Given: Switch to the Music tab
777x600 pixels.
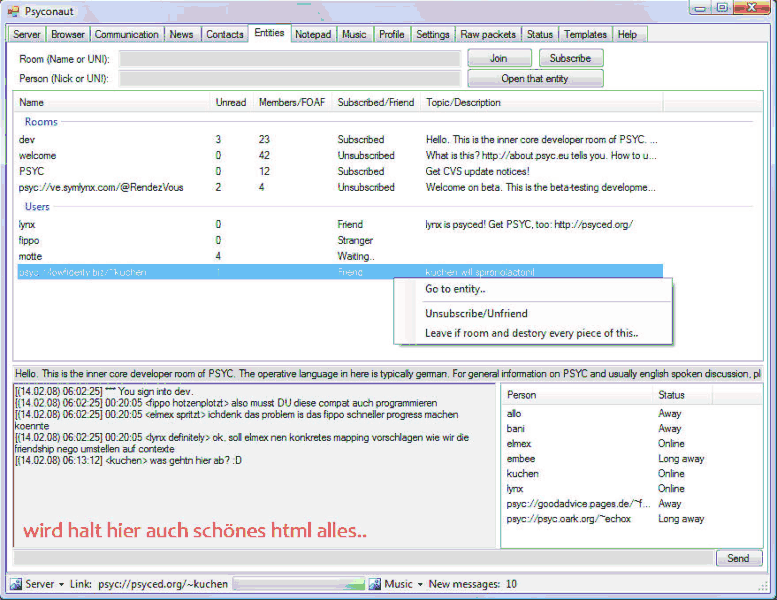Looking at the screenshot, I should (x=354, y=34).
